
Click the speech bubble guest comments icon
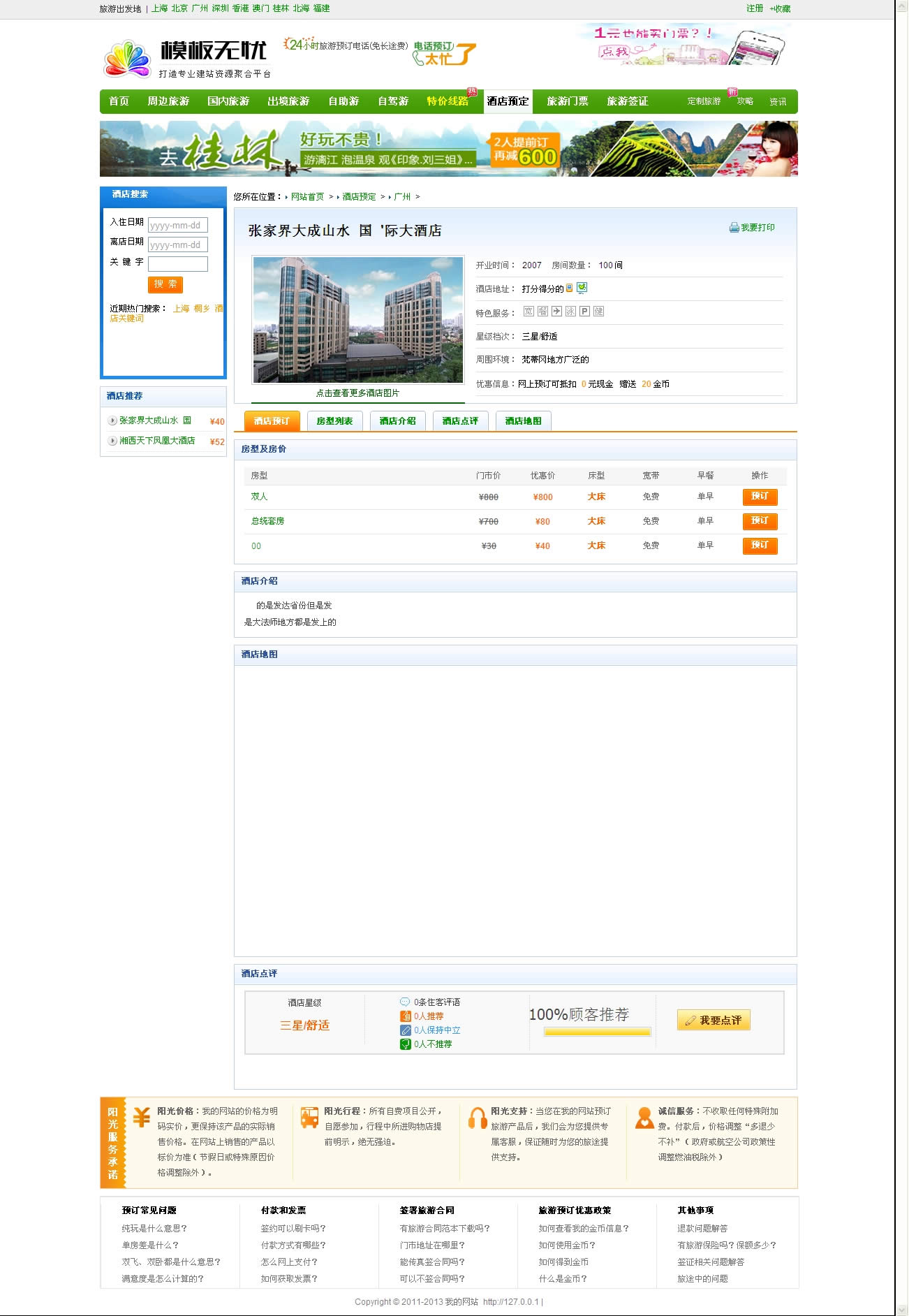[405, 1002]
